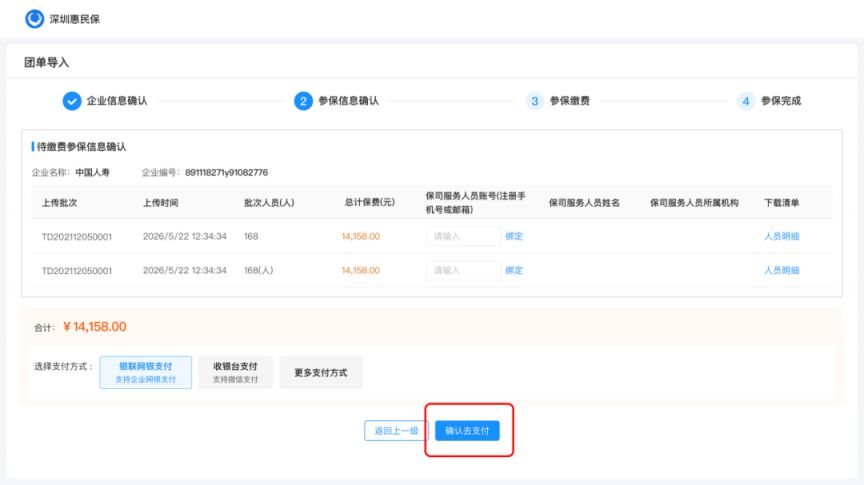Click enterprise number 891118271y91082776
Image resolution: width=864 pixels, height=485 pixels.
(x=226, y=173)
